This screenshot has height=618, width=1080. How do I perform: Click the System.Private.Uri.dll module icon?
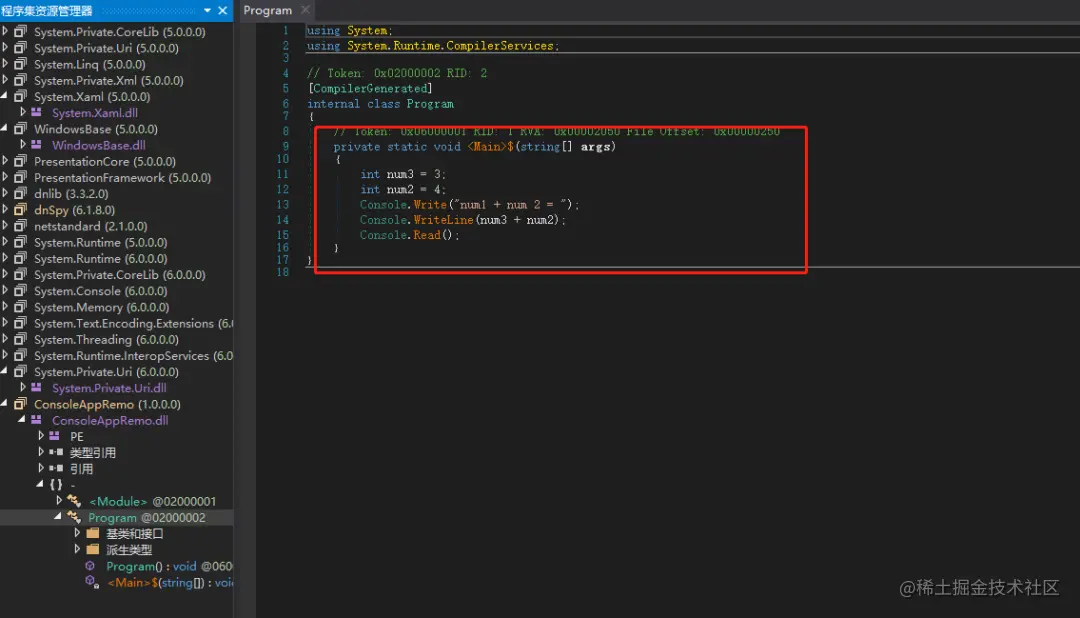pyautogui.click(x=37, y=388)
